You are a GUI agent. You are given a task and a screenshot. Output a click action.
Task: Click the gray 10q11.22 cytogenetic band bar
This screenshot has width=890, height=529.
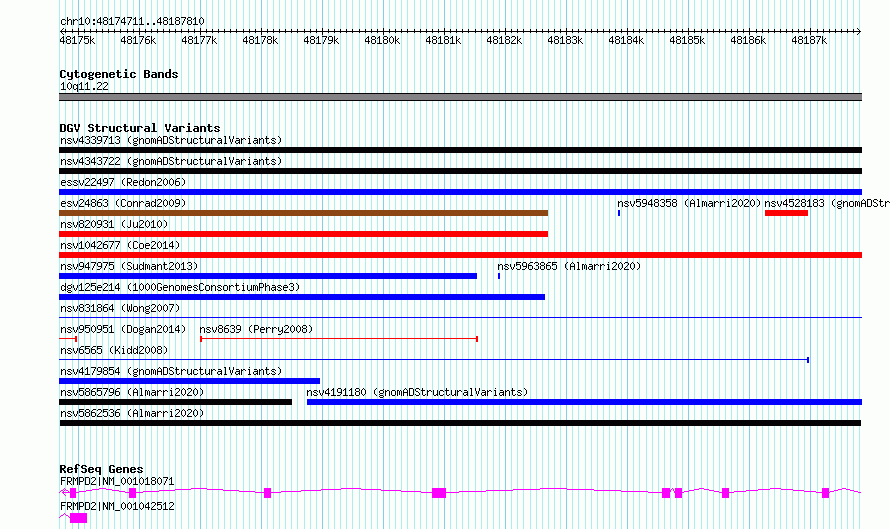coord(460,97)
